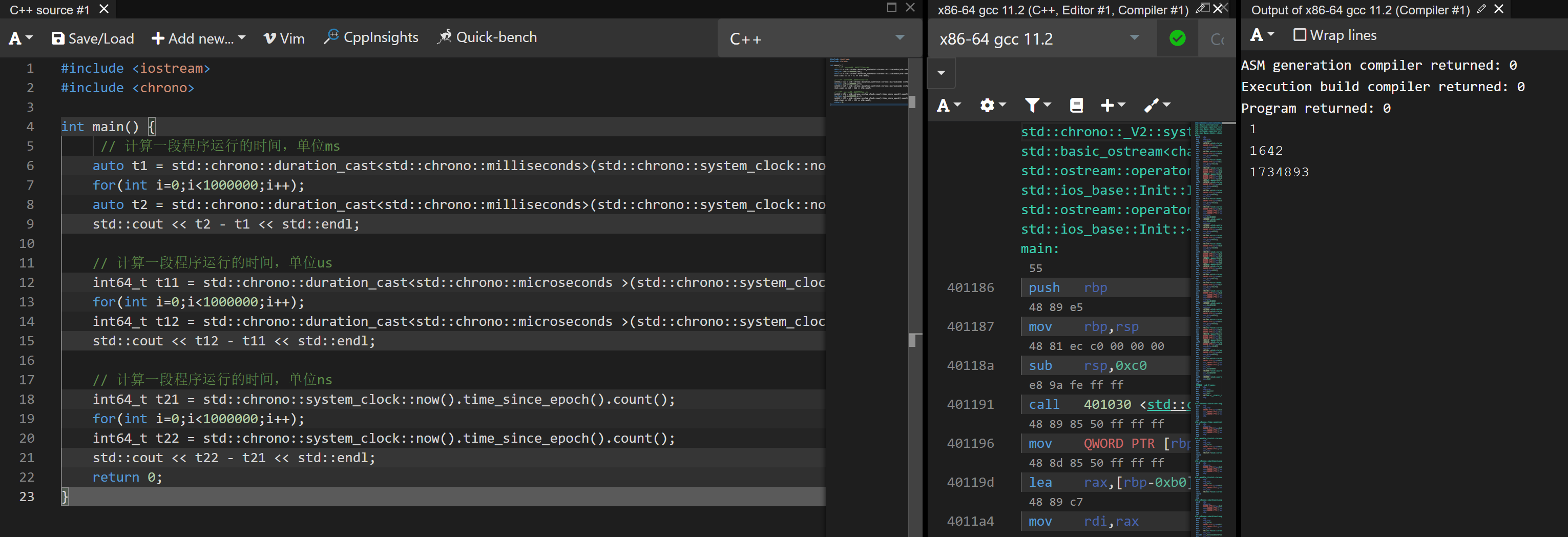
Task: Enable the Wrap lines checkbox
Action: [x=1300, y=35]
